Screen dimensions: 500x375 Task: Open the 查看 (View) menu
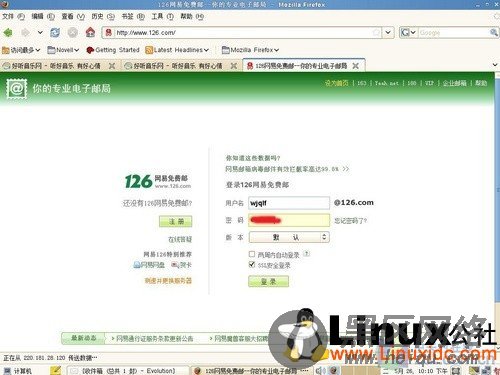point(73,16)
